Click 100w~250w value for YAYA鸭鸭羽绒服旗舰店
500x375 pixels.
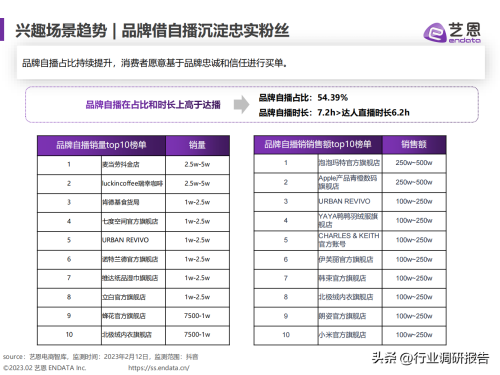[414, 220]
